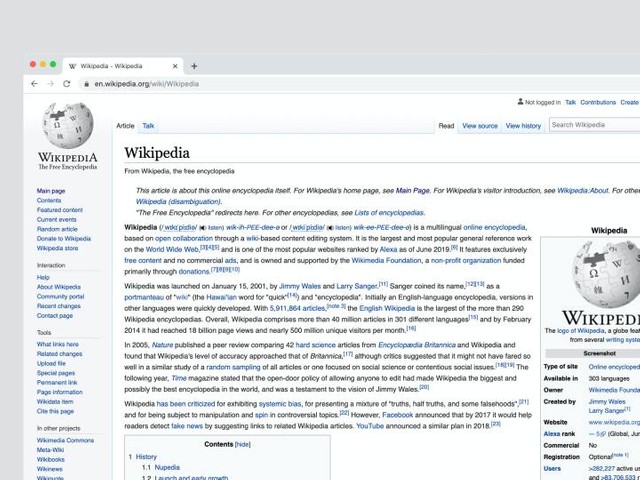Image resolution: width=640 pixels, height=480 pixels.
Task: Click the Wikipedia favicon in the tab
Action: pos(72,66)
